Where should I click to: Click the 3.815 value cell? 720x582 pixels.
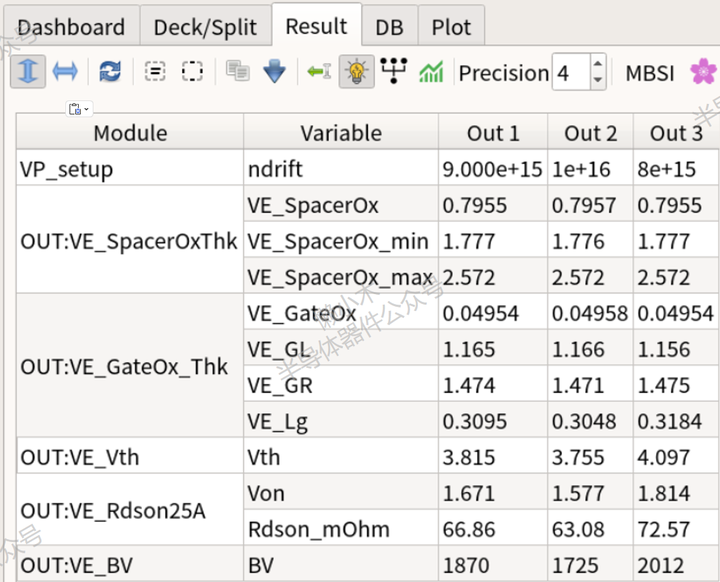pyautogui.click(x=493, y=456)
